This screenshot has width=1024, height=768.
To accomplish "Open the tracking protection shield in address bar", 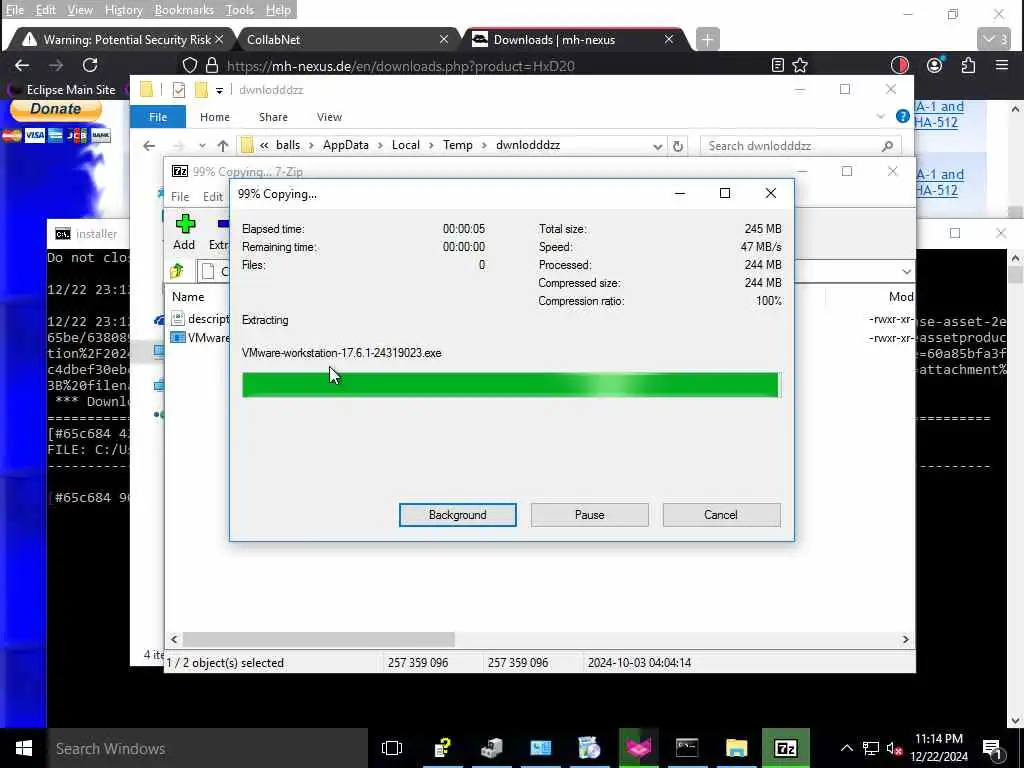I will [x=189, y=65].
